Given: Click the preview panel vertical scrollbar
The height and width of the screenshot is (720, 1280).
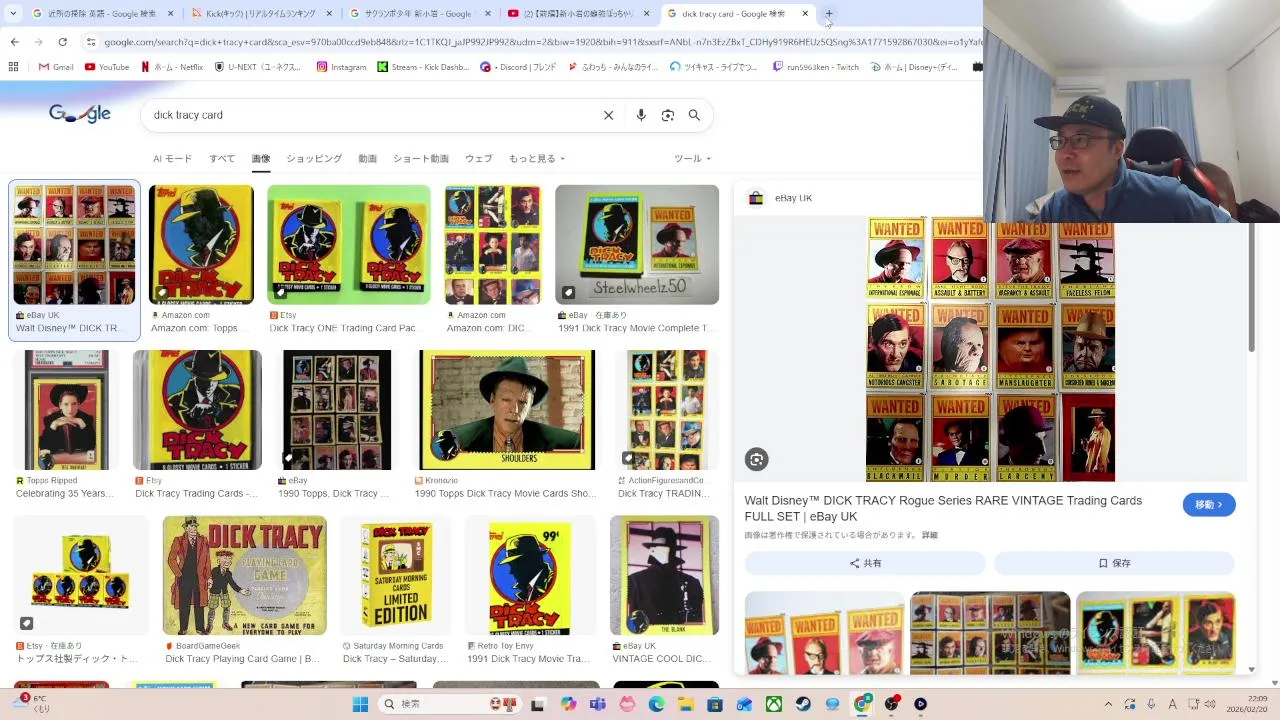Looking at the screenshot, I should pyautogui.click(x=1251, y=287).
